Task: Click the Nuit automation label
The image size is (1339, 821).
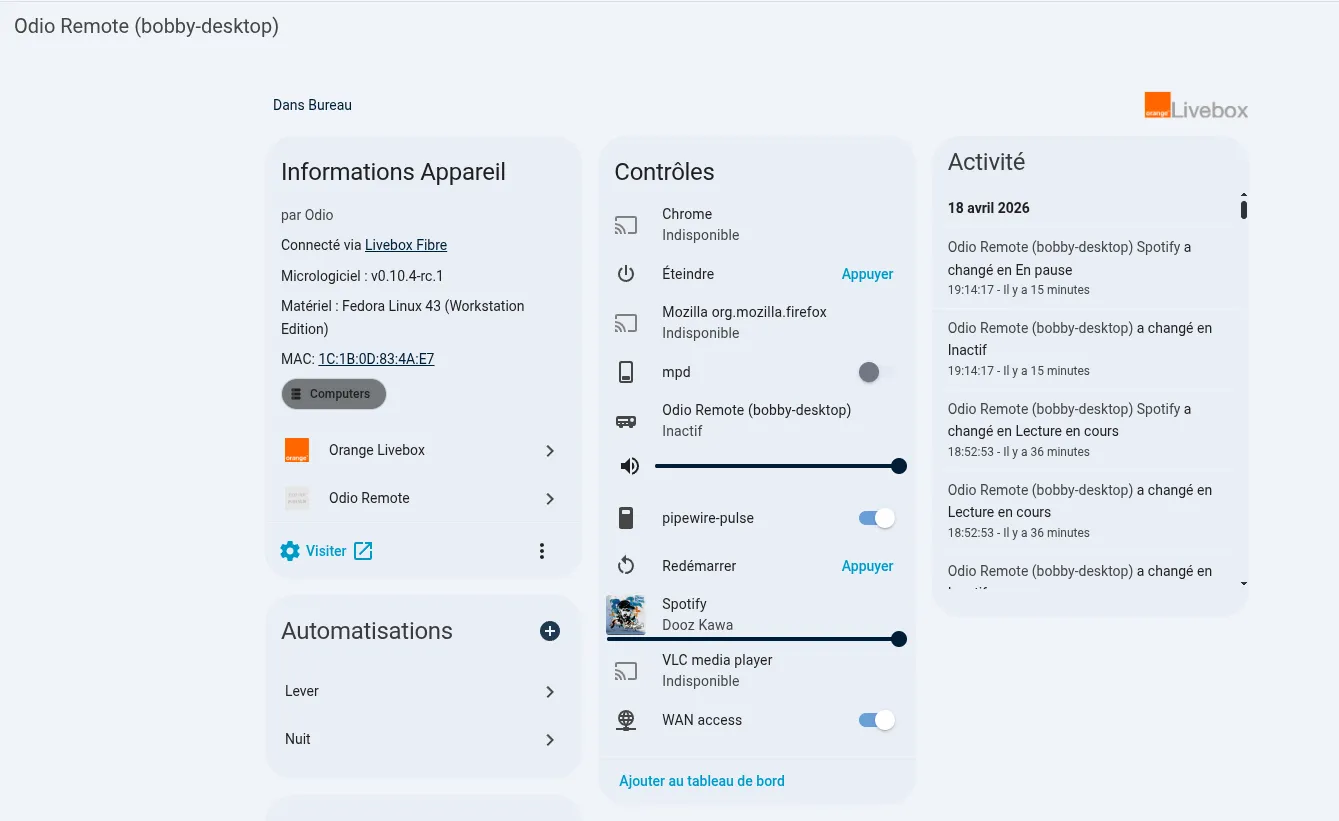Action: click(x=298, y=739)
